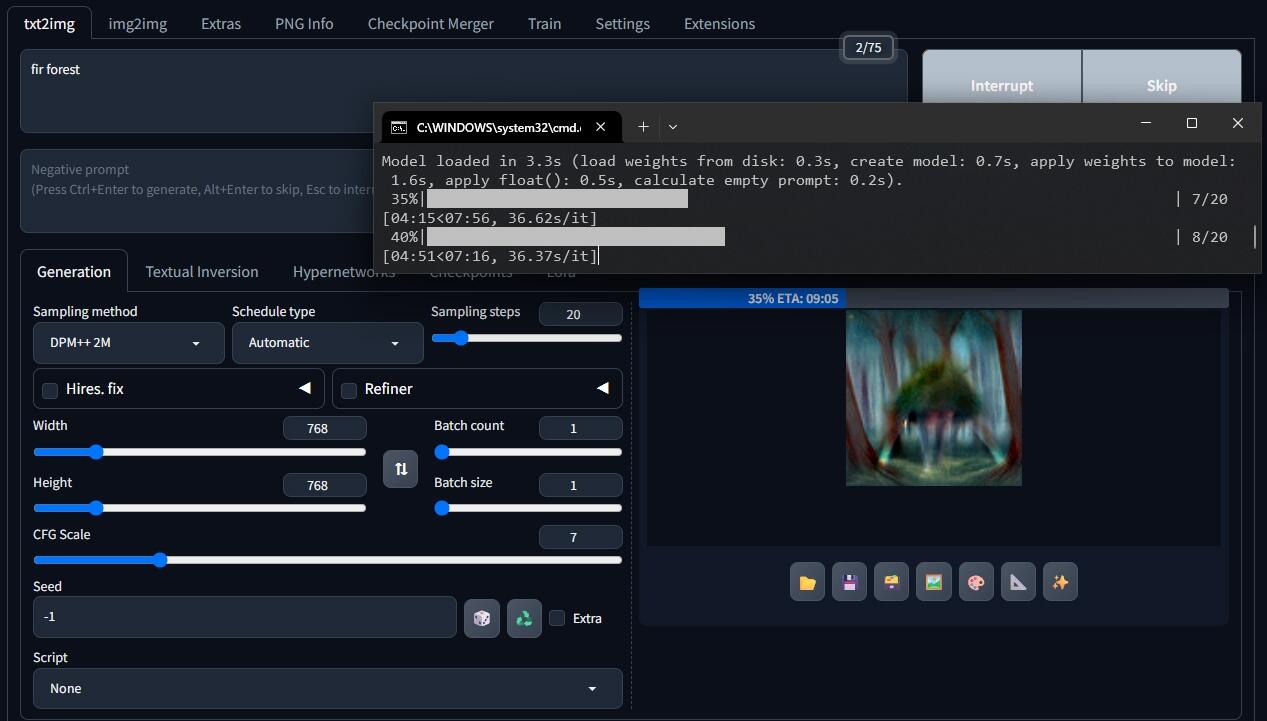
Task: Expand the Refiner section triangle
Action: click(602, 388)
